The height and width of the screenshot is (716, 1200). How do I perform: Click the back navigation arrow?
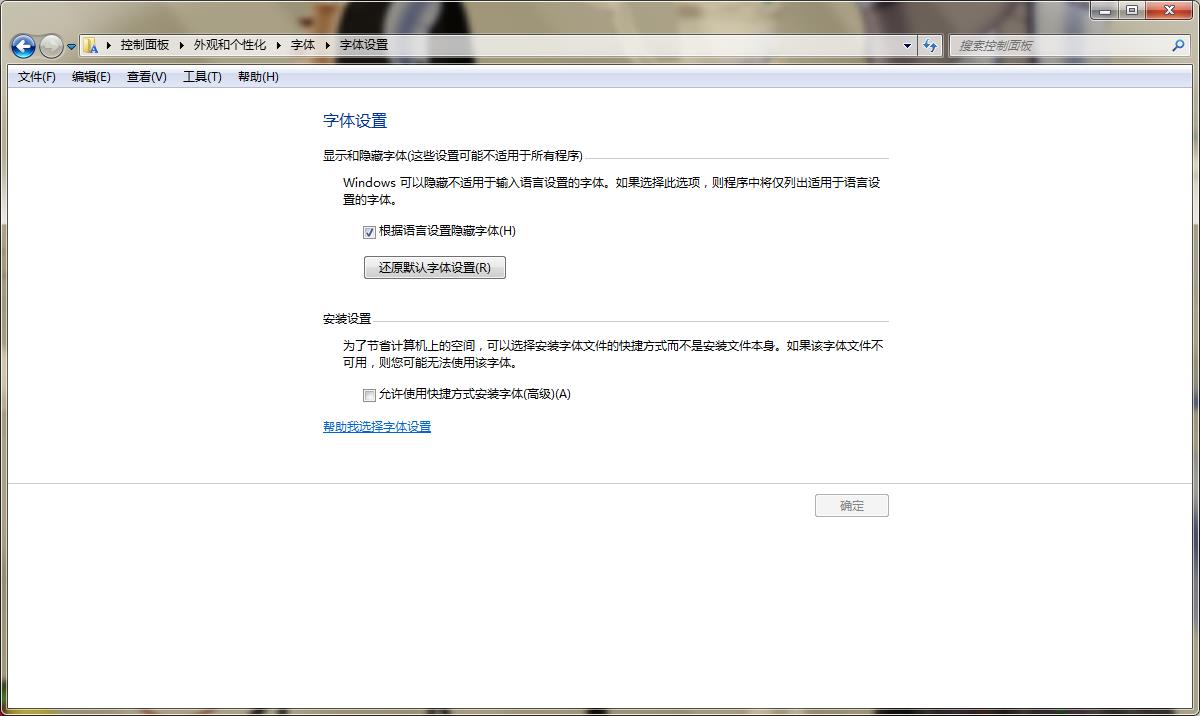pyautogui.click(x=22, y=46)
